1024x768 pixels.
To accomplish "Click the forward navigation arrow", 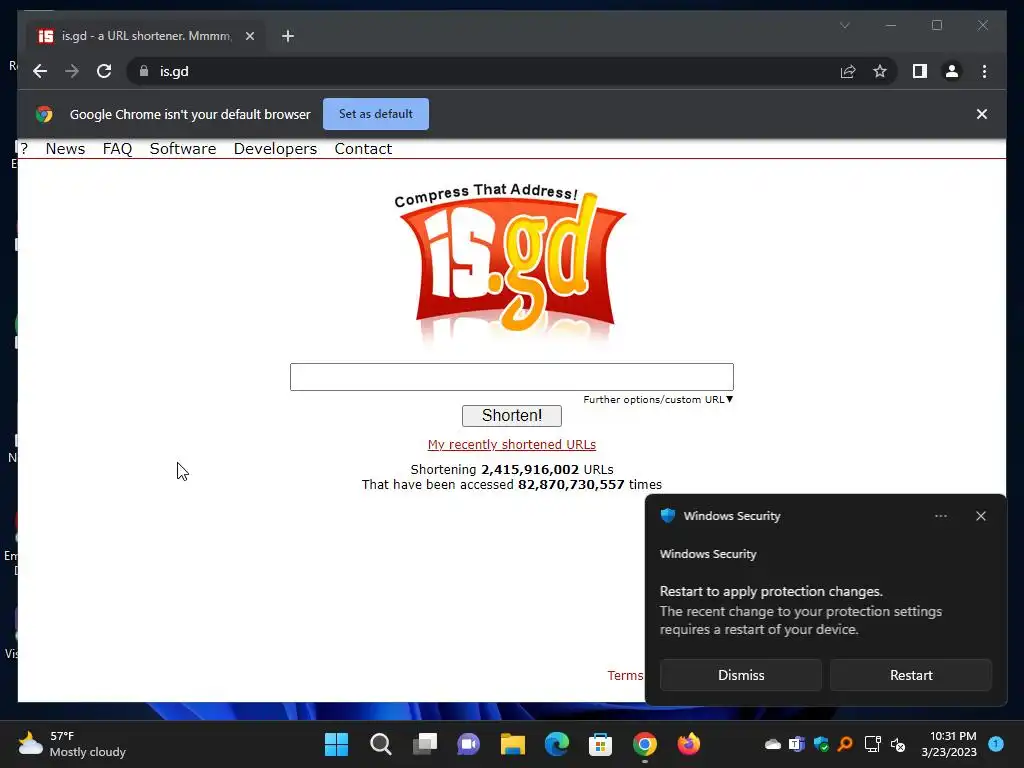I will (72, 71).
